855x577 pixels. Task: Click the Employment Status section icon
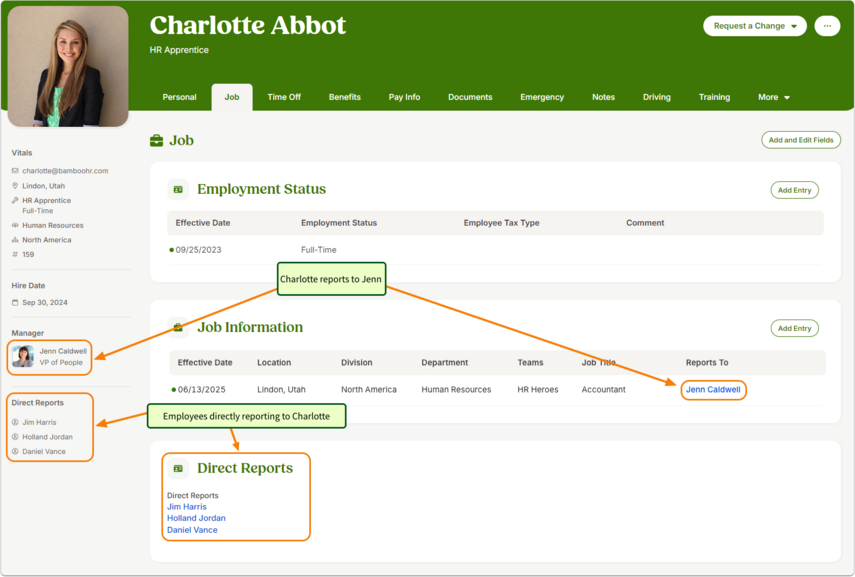click(178, 189)
